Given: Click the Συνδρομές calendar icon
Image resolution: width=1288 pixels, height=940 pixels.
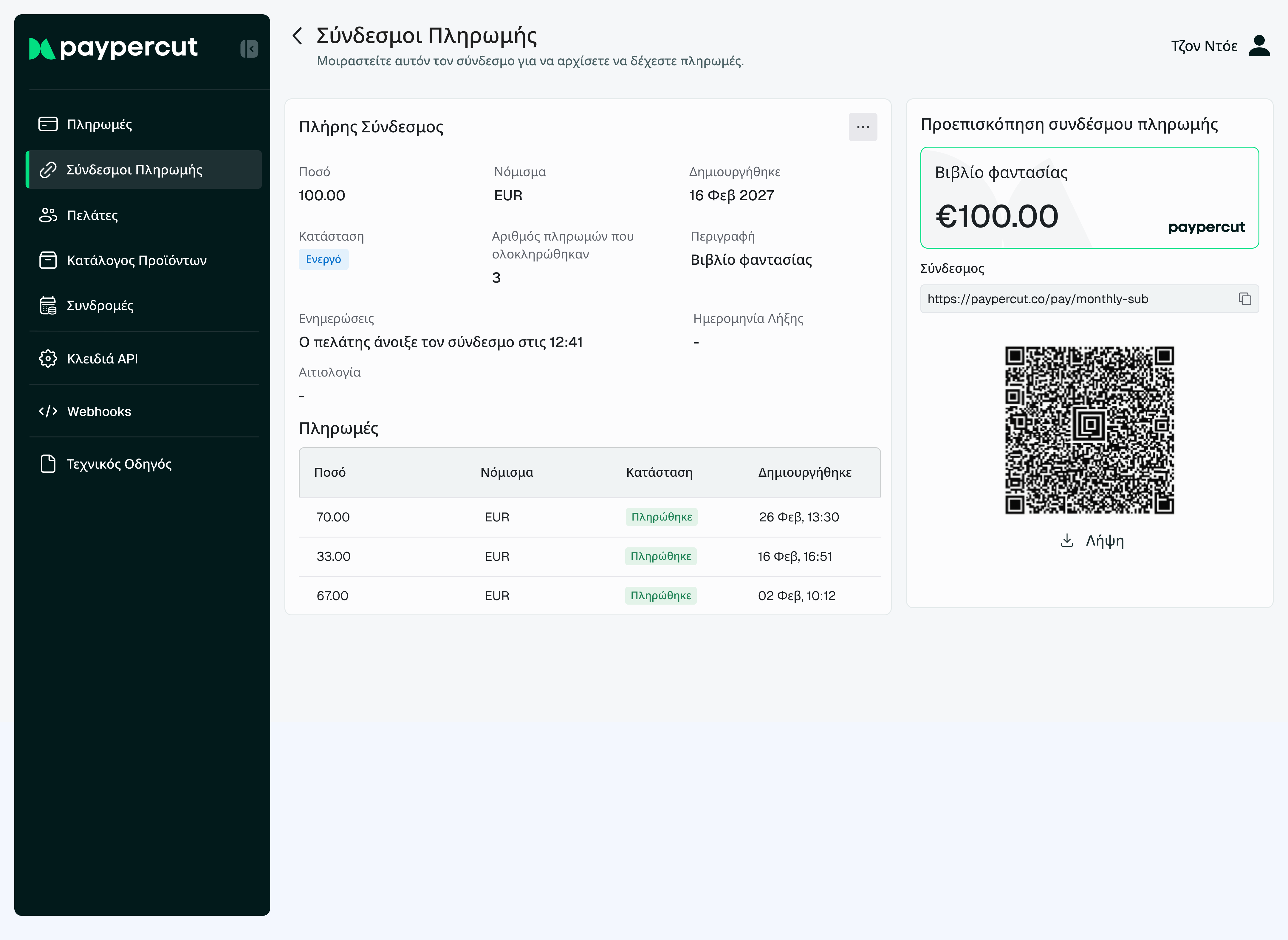Looking at the screenshot, I should tap(48, 306).
